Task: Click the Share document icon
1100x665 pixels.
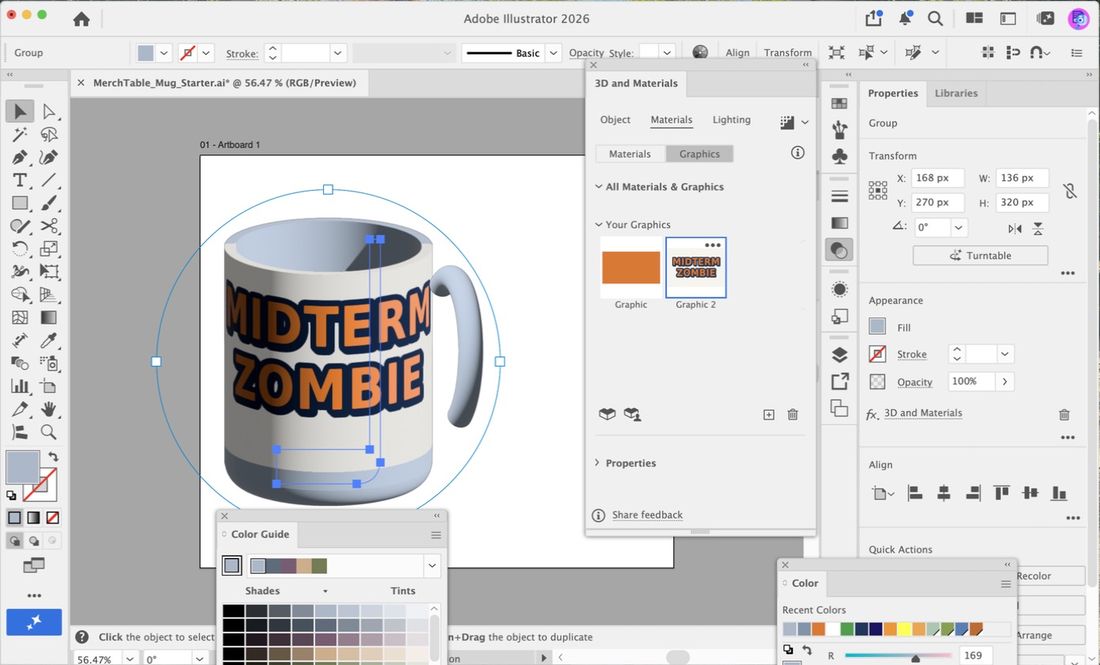Action: point(874,18)
